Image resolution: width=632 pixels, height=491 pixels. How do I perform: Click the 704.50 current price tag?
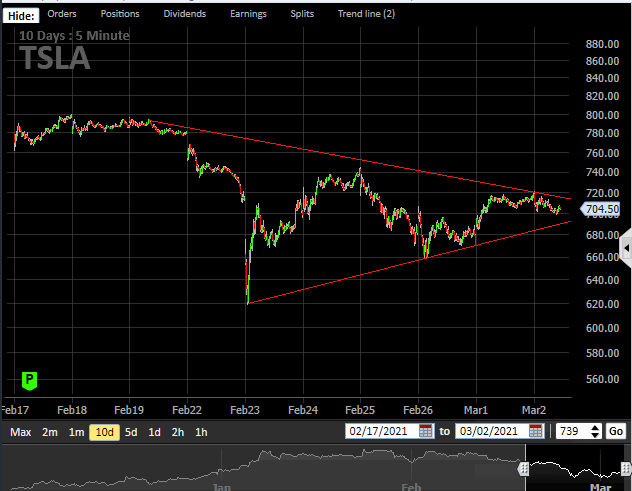(600, 209)
